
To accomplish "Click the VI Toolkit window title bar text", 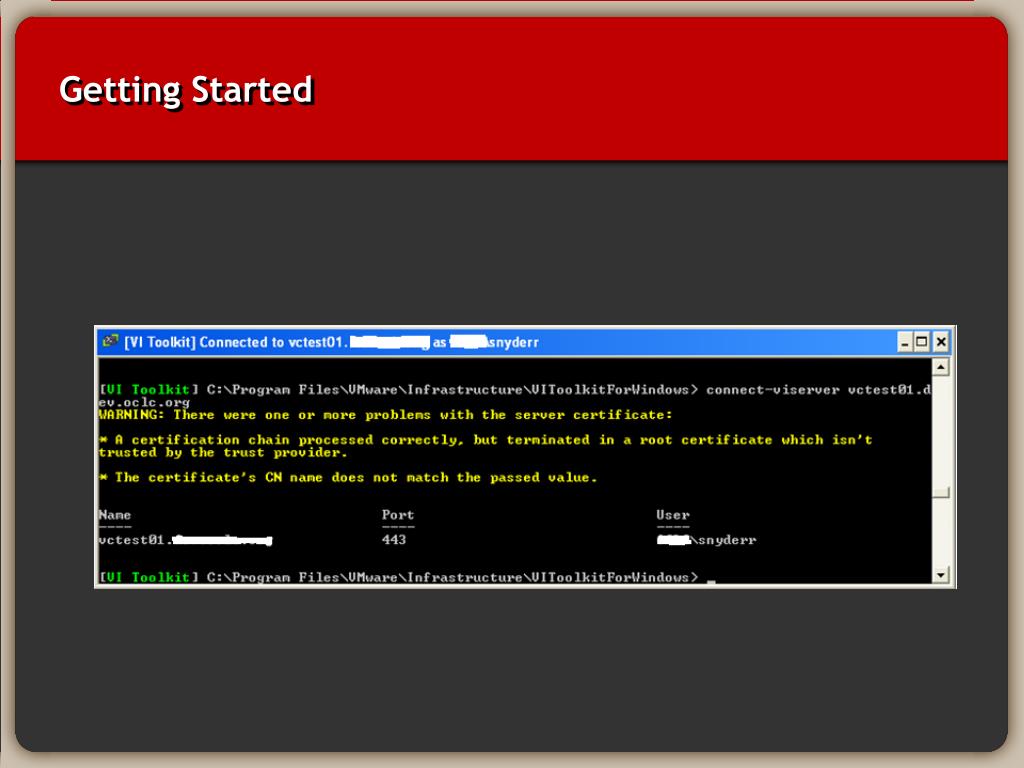I will click(x=331, y=342).
